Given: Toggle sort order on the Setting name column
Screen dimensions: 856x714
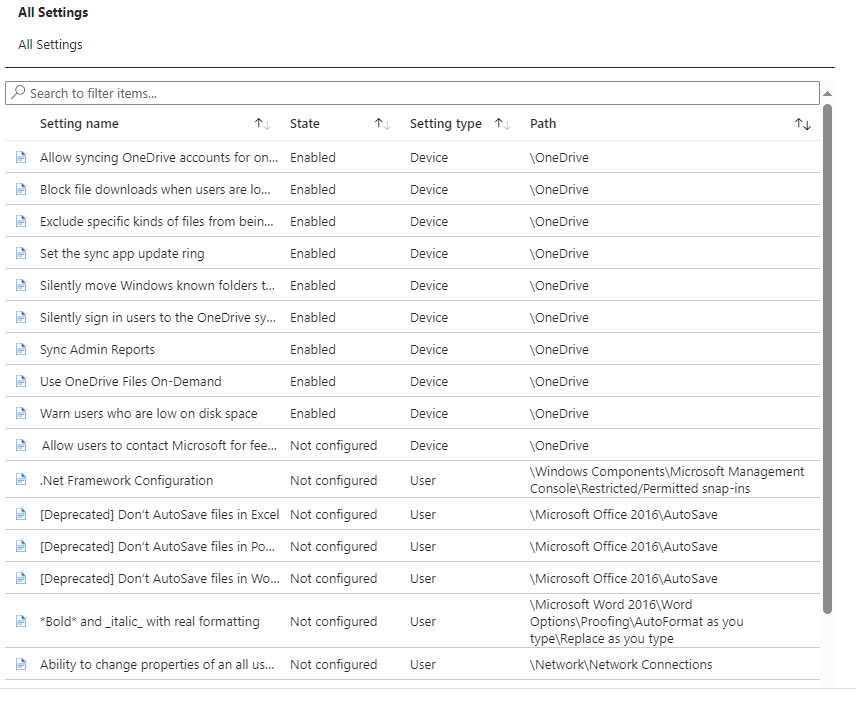Looking at the screenshot, I should click(260, 123).
